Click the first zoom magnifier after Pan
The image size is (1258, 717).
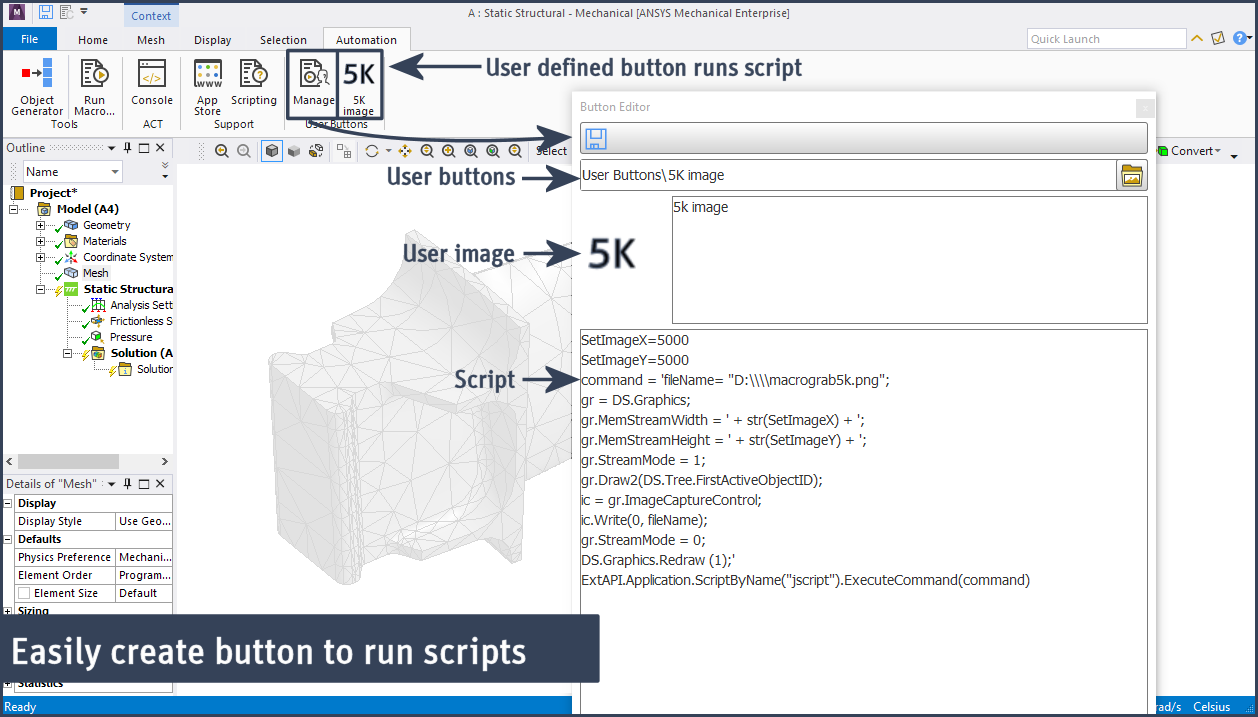(427, 151)
